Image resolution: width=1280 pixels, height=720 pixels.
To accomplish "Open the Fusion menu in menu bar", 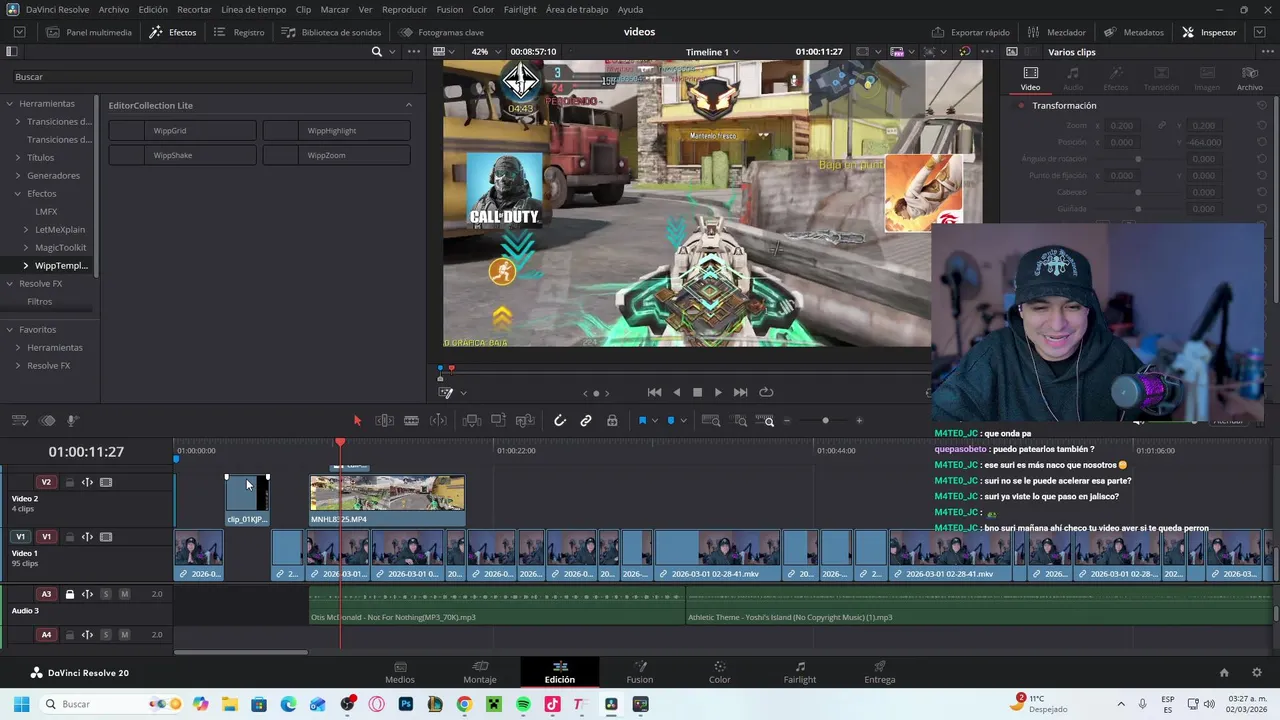I will (x=450, y=9).
